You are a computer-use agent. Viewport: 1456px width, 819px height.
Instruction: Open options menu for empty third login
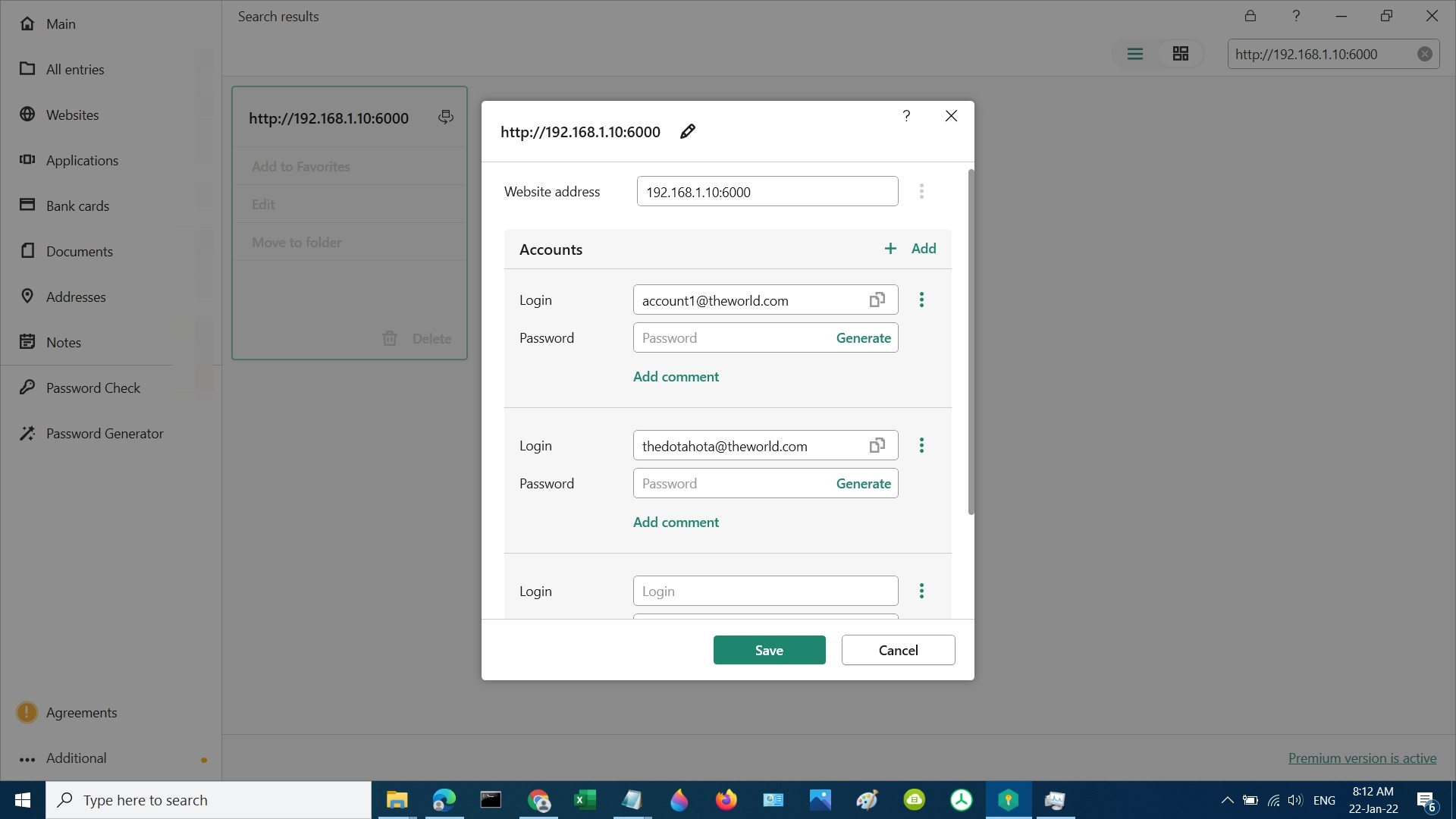coord(921,591)
